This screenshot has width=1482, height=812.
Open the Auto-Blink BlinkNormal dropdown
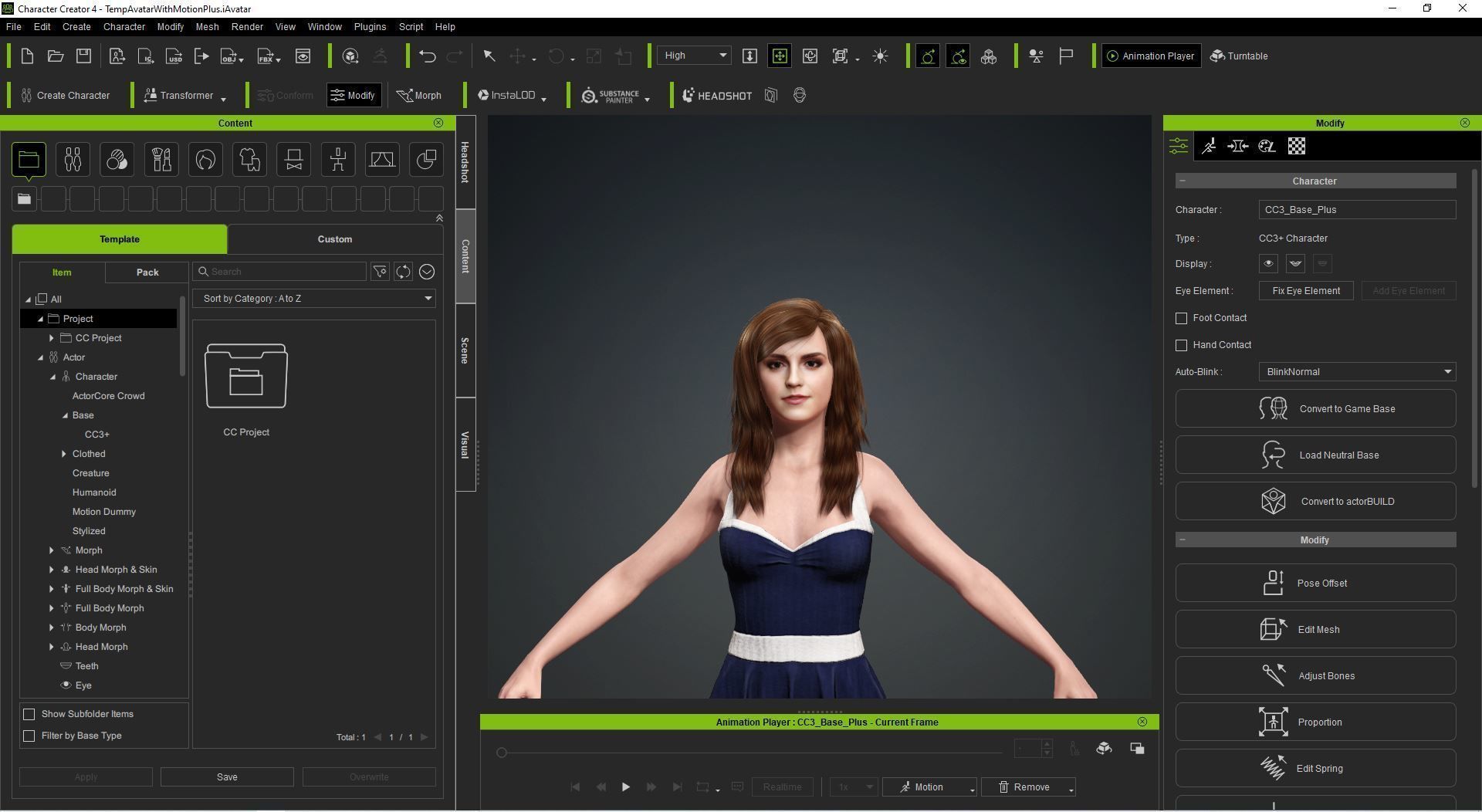point(1357,372)
